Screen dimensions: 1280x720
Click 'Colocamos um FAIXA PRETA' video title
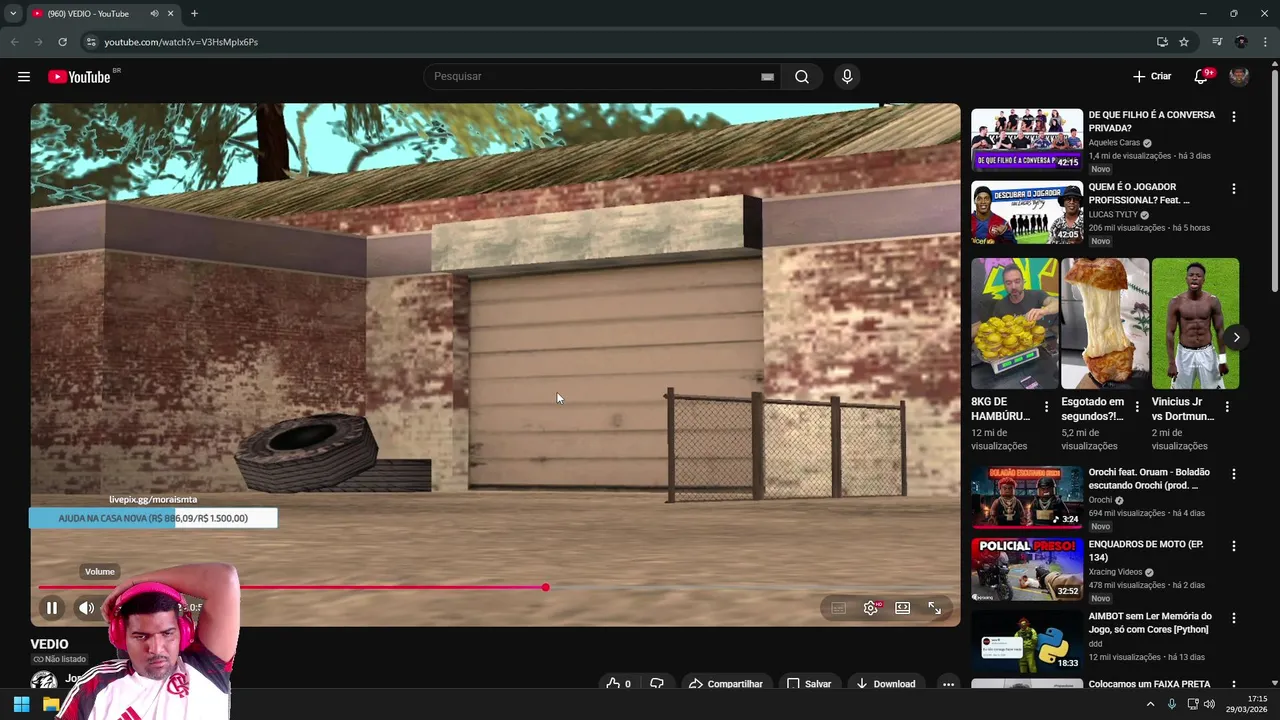click(x=1149, y=684)
